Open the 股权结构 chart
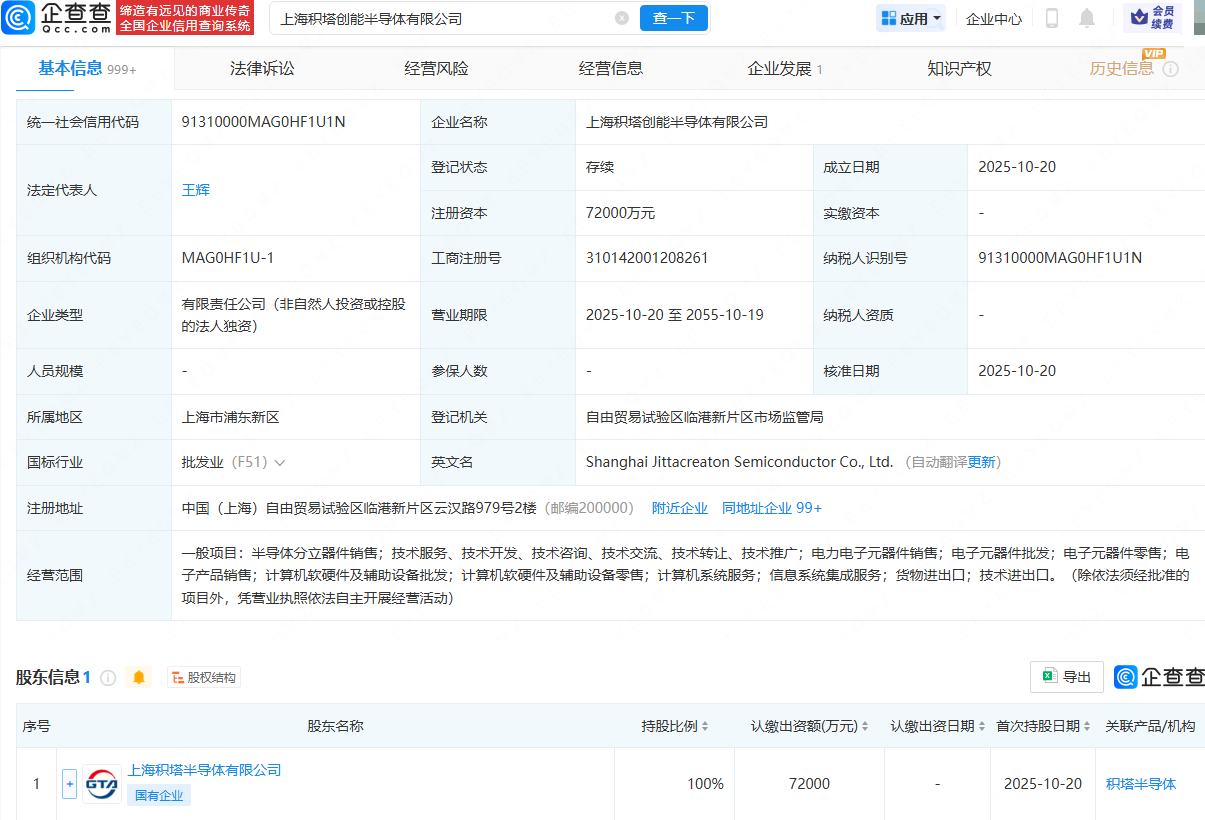Image resolution: width=1205 pixels, height=820 pixels. click(x=204, y=678)
